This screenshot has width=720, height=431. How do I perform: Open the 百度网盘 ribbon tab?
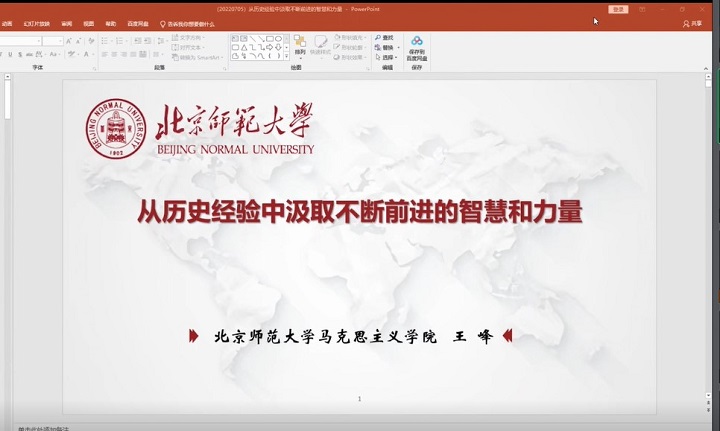[x=136, y=23]
